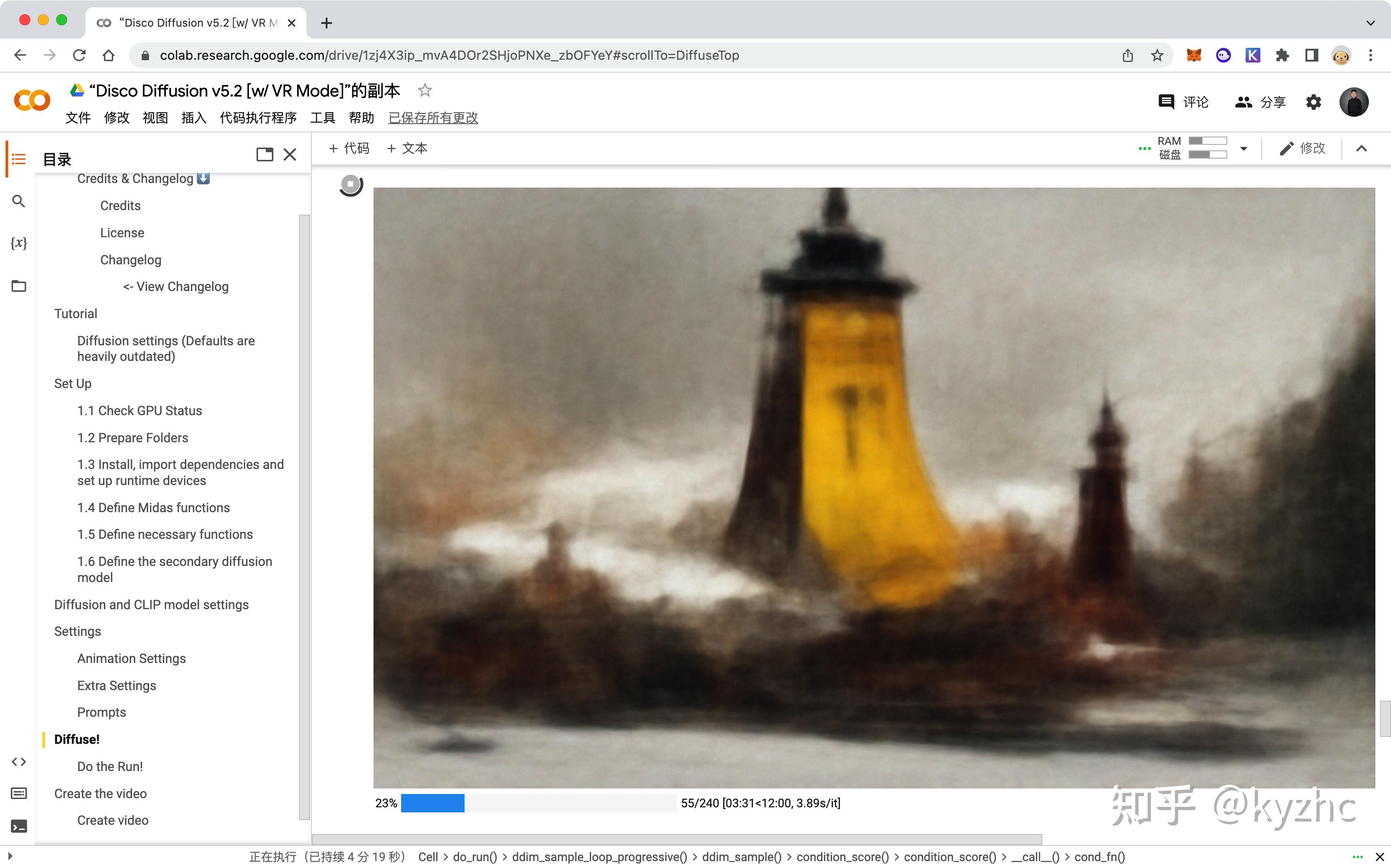Stop the running cell execution
The image size is (1391, 868).
point(351,184)
